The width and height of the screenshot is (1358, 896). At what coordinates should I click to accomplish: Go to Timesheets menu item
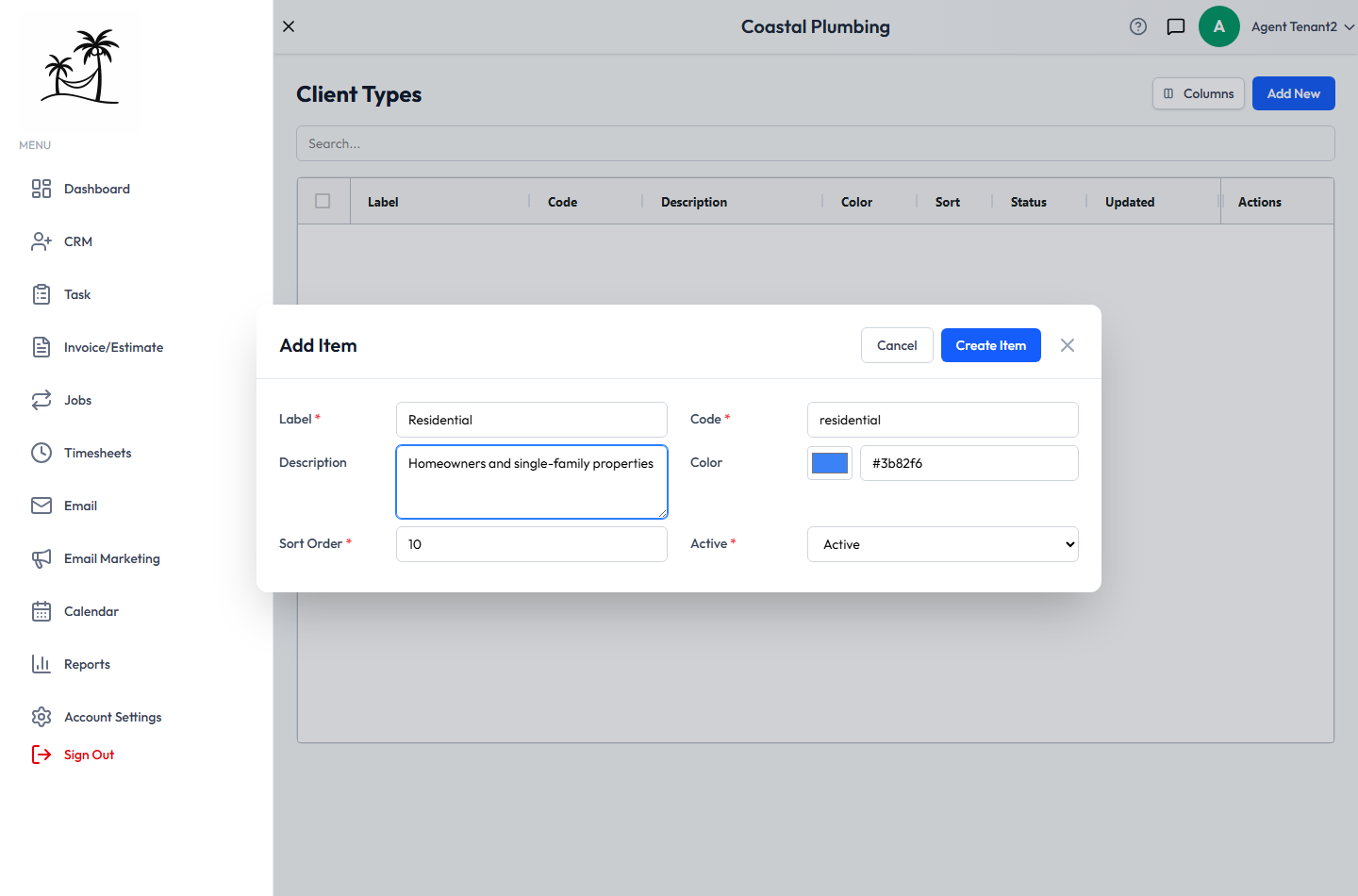98,453
